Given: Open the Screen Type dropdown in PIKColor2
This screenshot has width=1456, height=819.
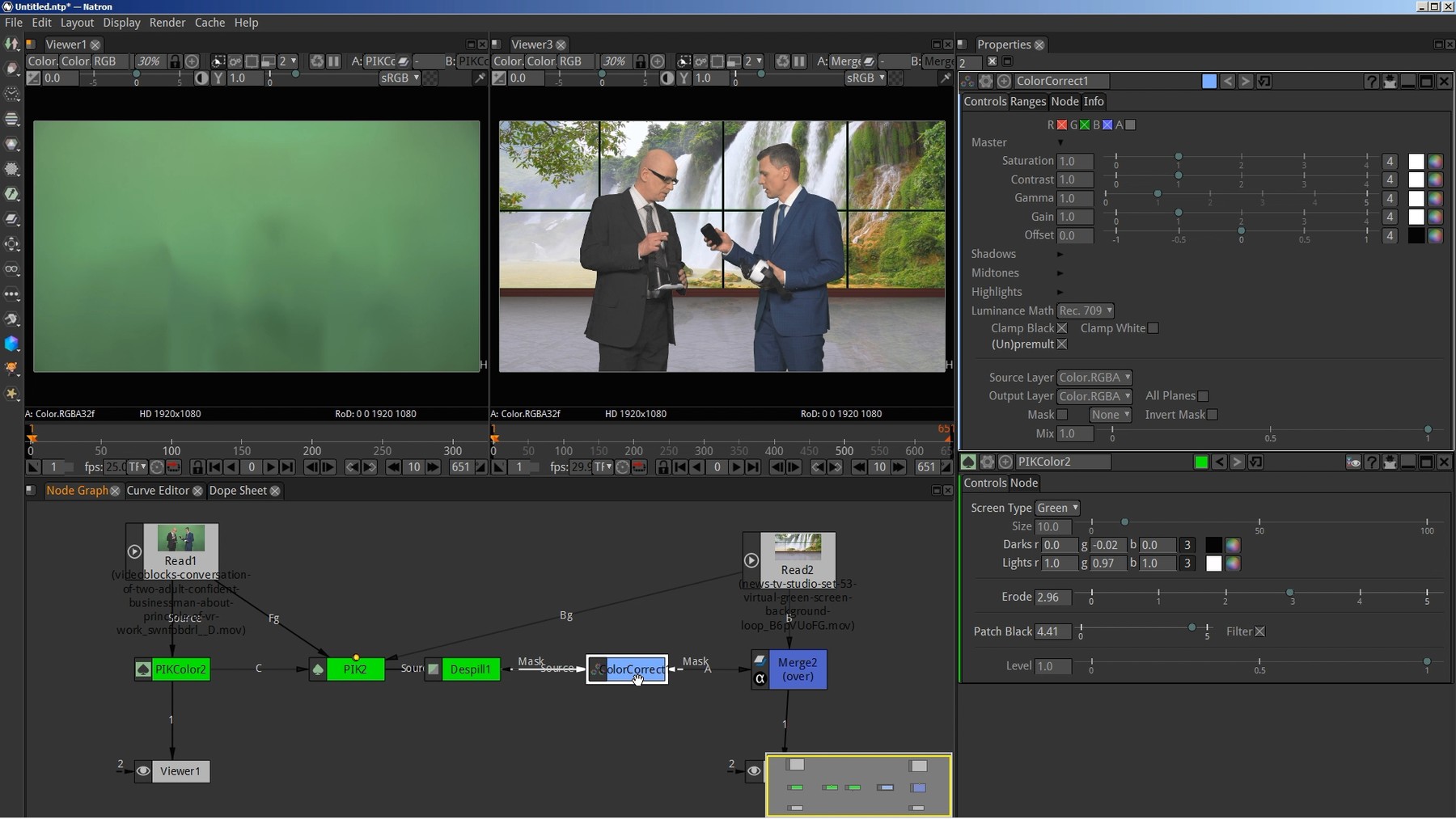Looking at the screenshot, I should pyautogui.click(x=1058, y=508).
